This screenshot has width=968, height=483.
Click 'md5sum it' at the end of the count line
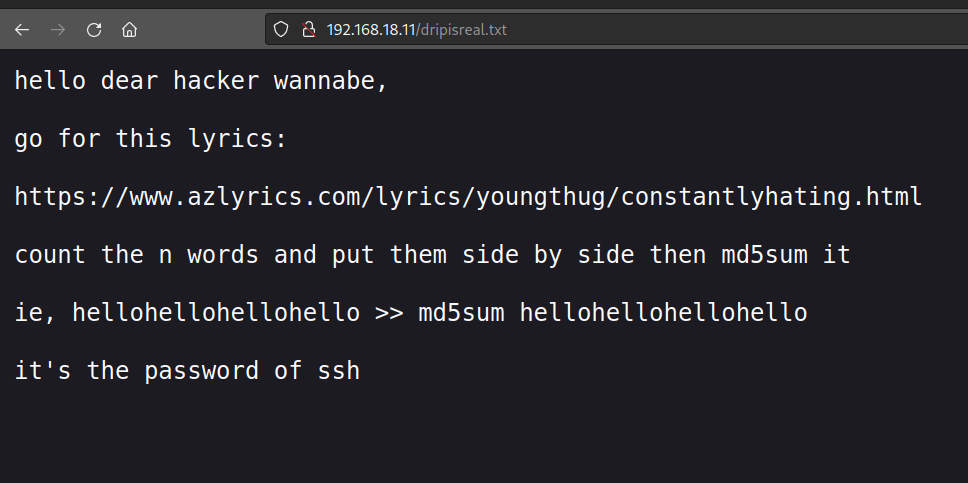(786, 255)
